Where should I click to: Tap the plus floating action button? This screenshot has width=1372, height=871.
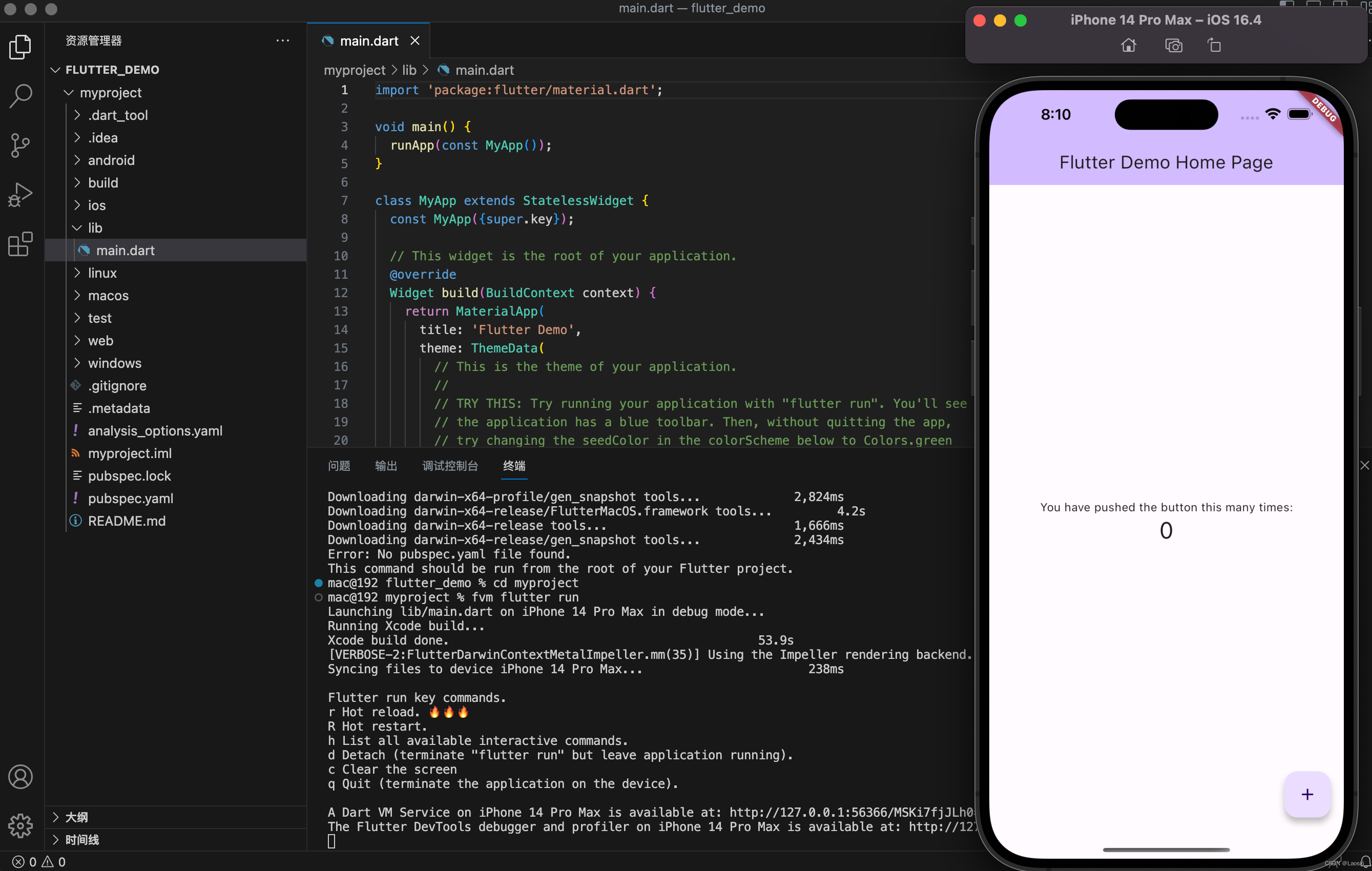click(x=1306, y=794)
